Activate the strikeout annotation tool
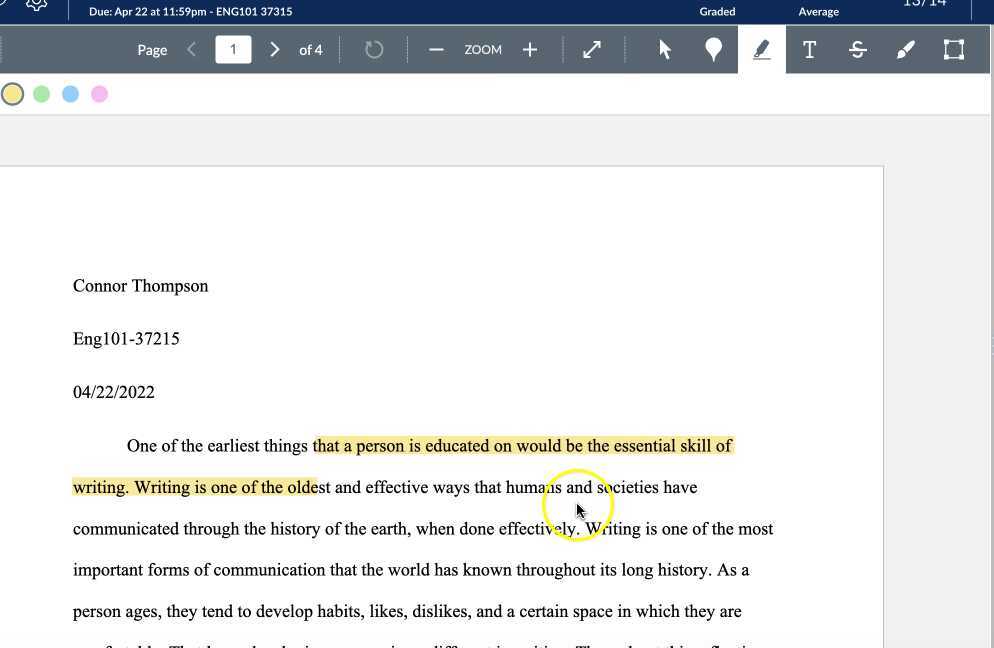Screen dimensions: 994x648 point(857,49)
